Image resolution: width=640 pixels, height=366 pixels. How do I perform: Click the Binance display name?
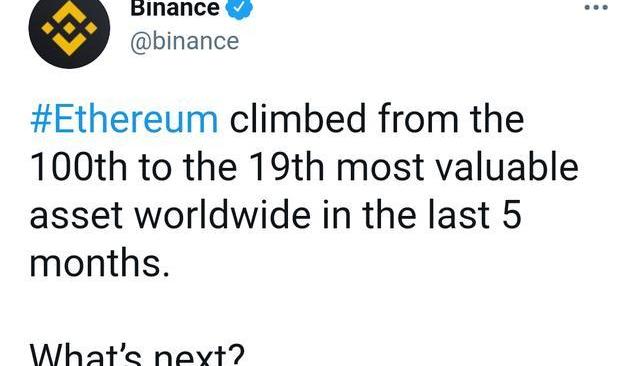[x=175, y=8]
